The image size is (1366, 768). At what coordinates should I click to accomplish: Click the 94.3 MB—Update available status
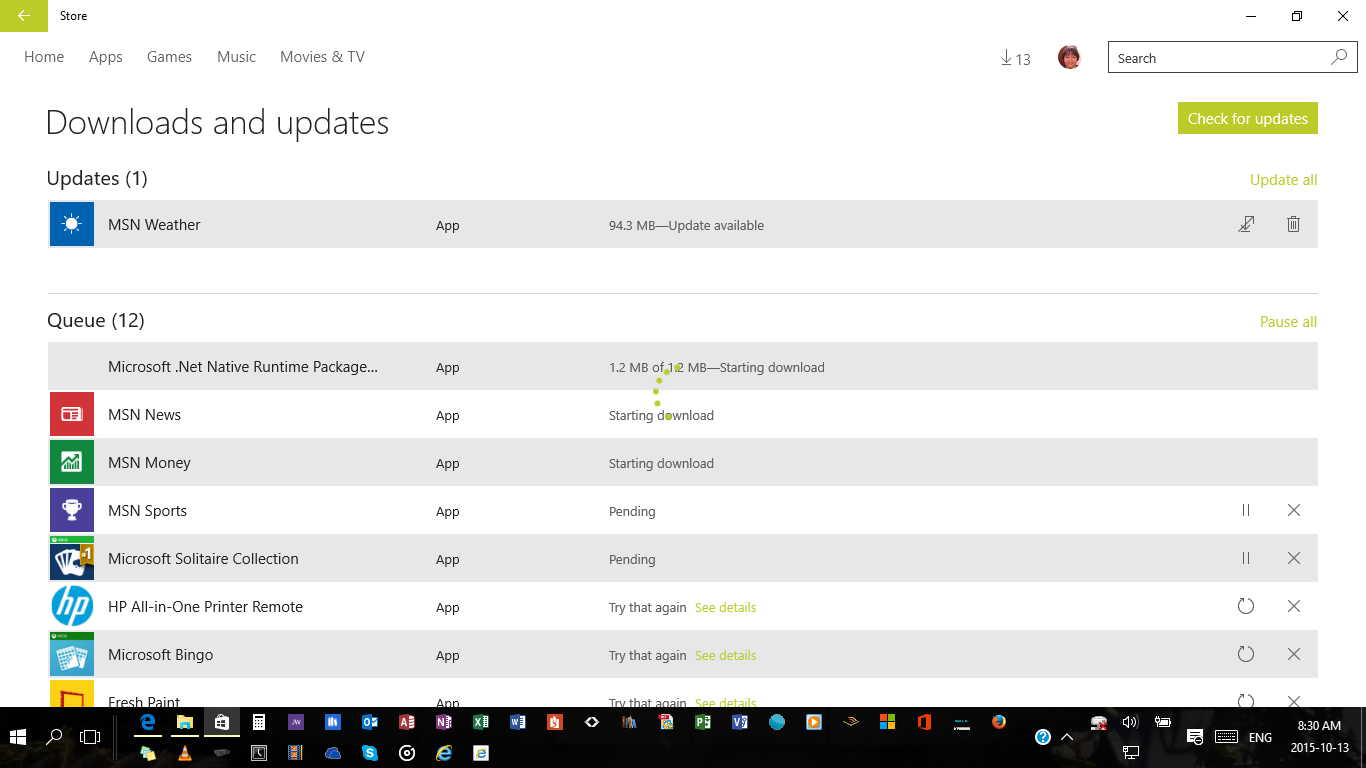coord(686,225)
